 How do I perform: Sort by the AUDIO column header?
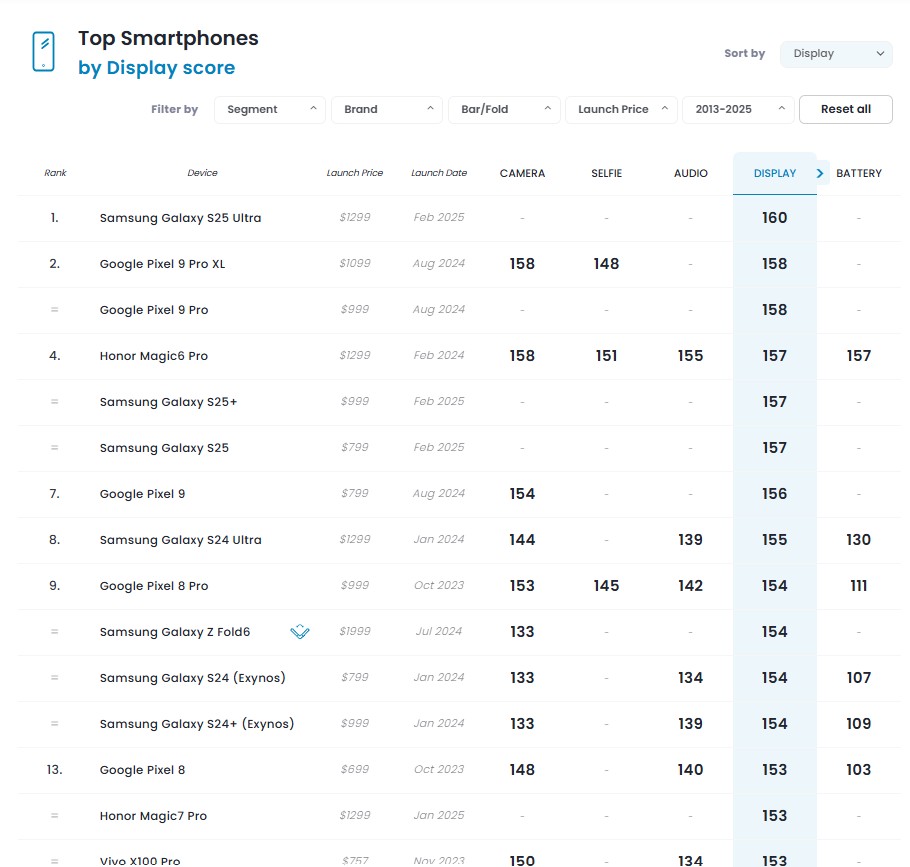point(691,173)
